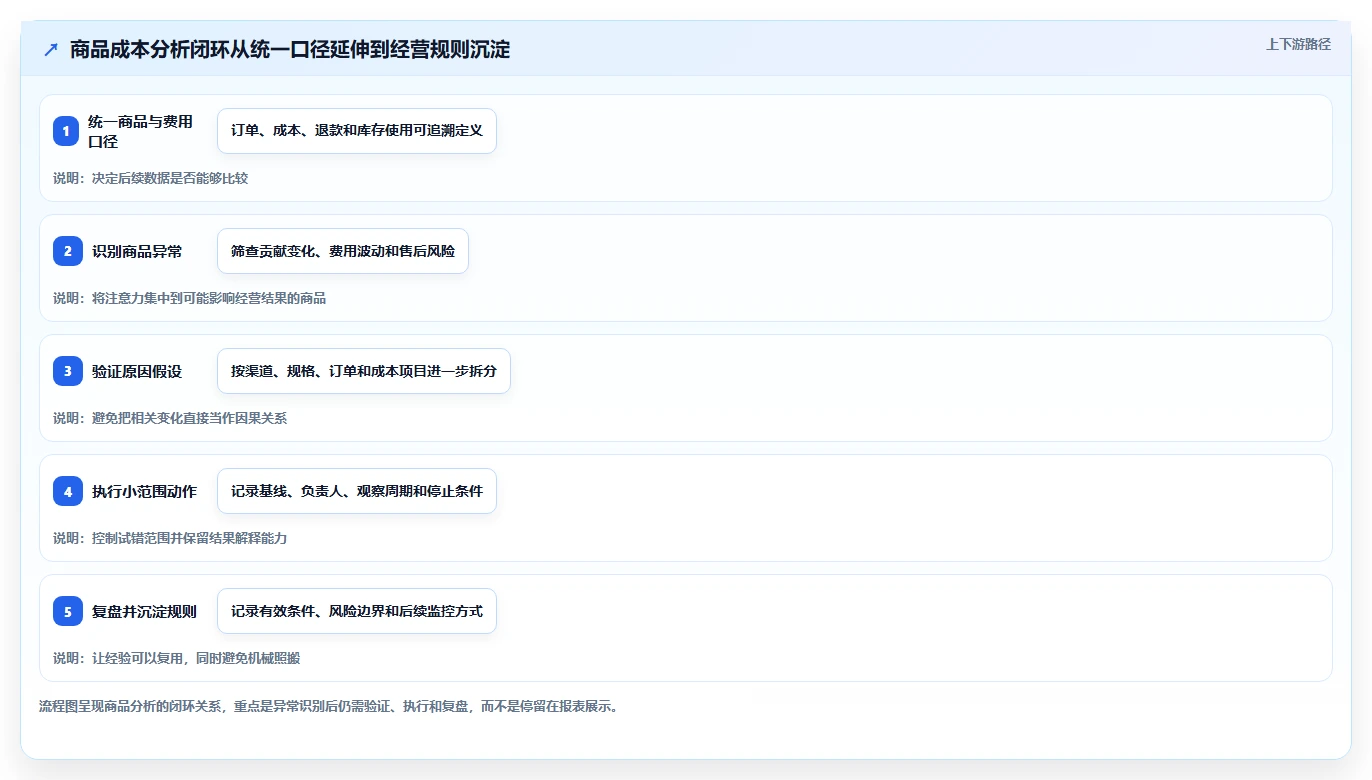
Task: Click the step title 执行小范围动作
Action: click(x=144, y=491)
